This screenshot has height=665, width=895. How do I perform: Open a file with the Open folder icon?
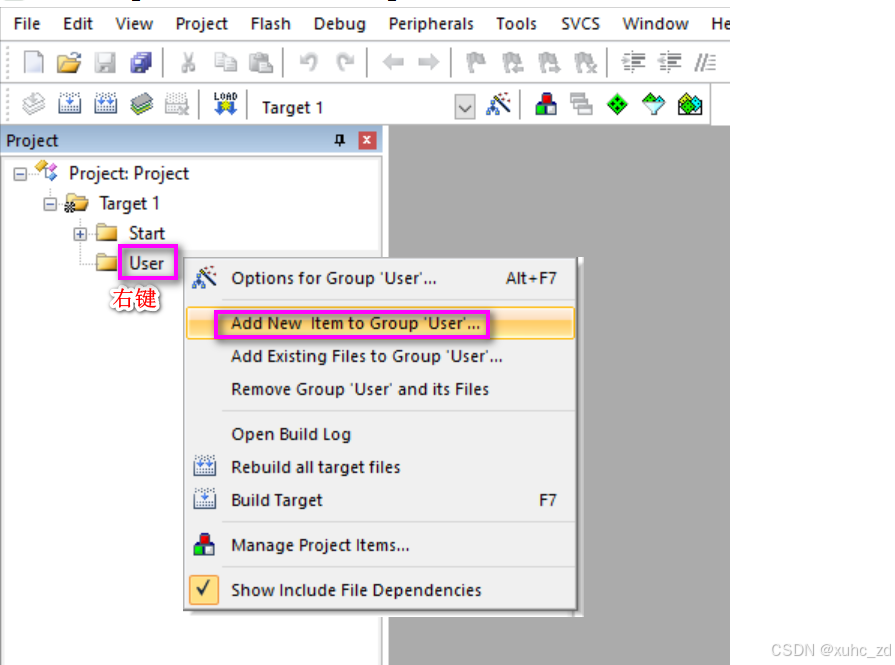click(69, 62)
